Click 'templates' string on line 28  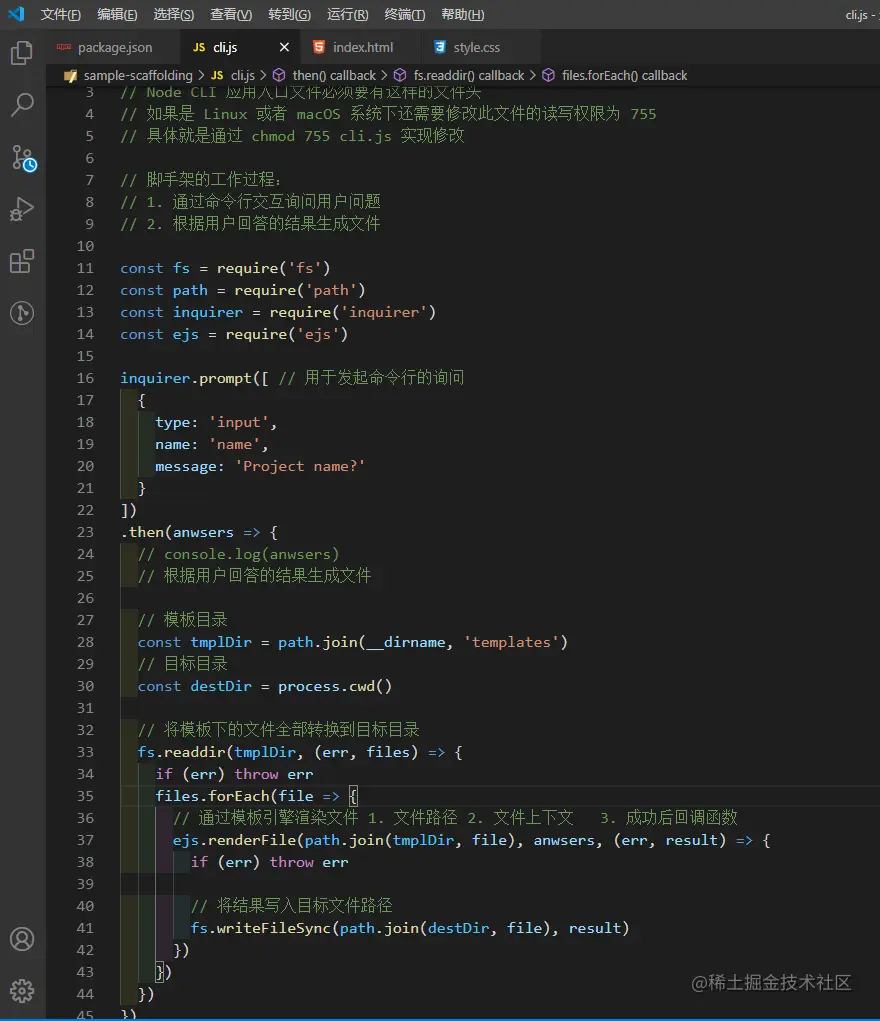click(511, 642)
